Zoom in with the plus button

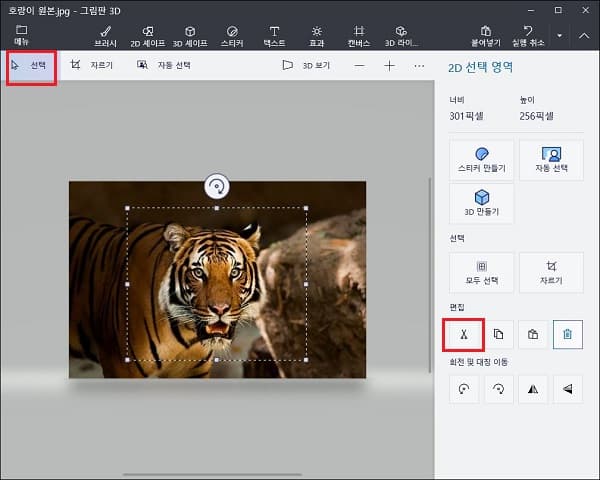[390, 66]
